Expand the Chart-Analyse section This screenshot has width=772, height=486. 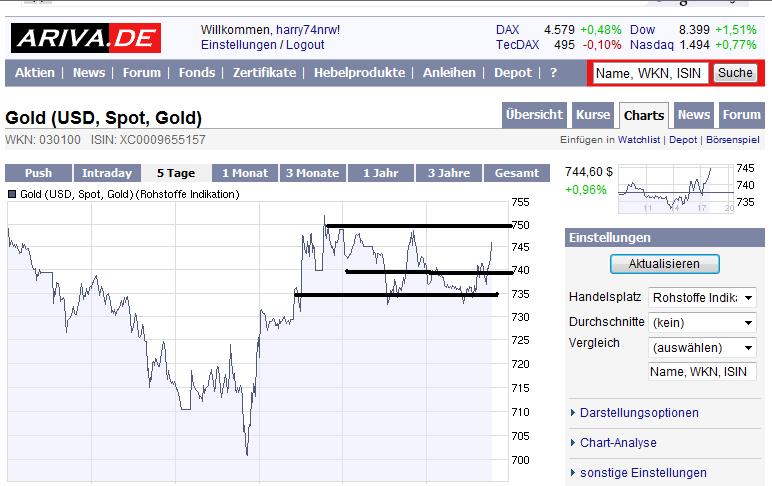pos(618,443)
